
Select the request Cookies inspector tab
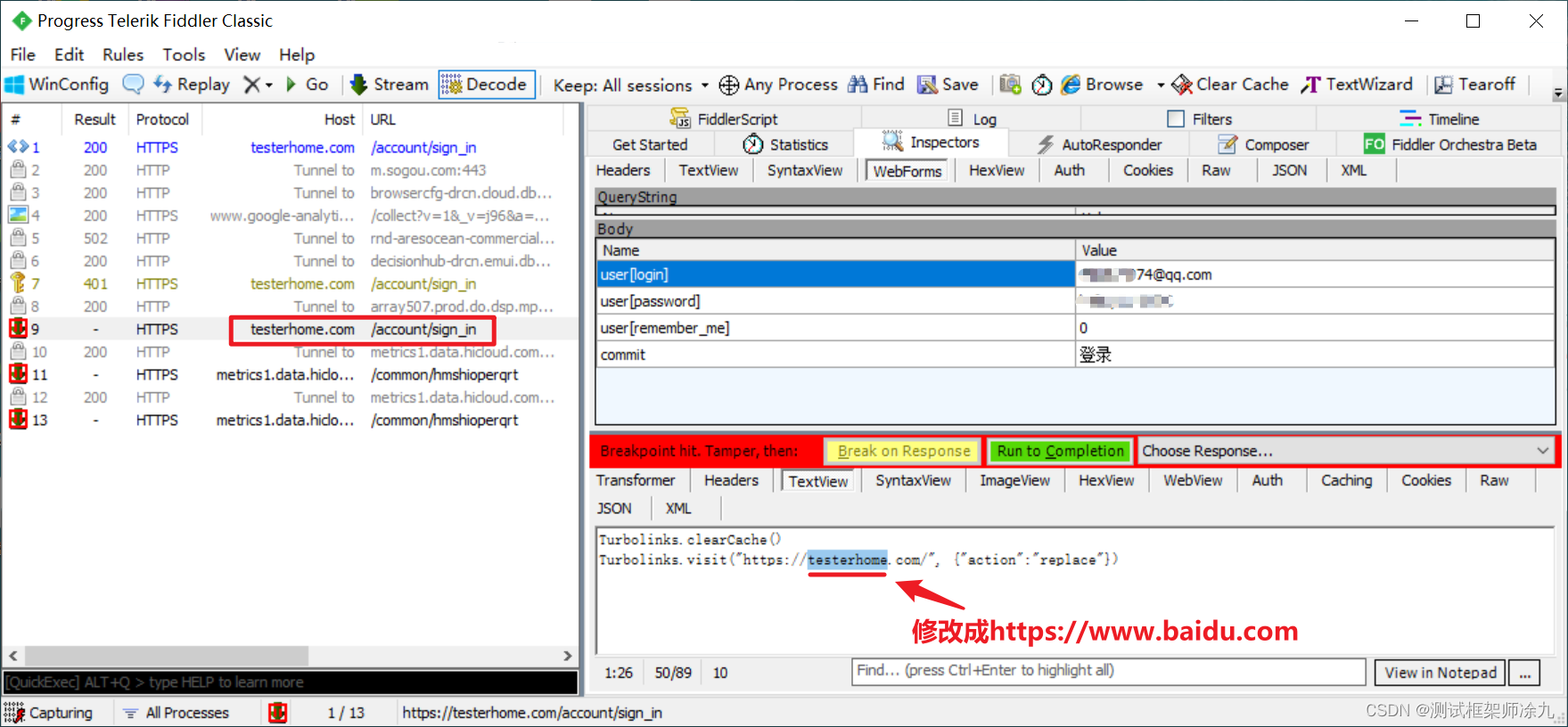click(x=1148, y=170)
